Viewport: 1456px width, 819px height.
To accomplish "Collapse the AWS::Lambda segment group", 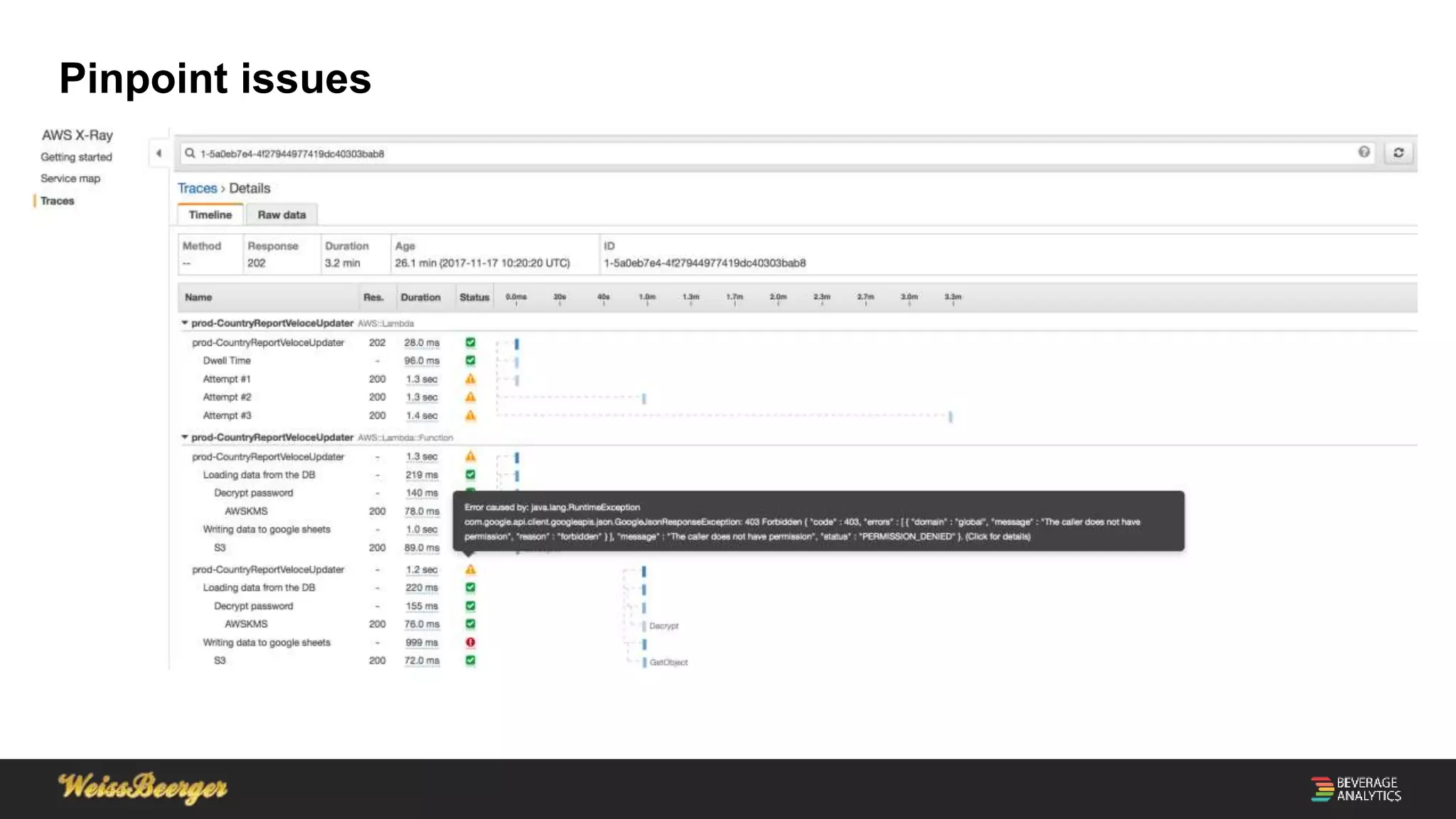I will [185, 323].
